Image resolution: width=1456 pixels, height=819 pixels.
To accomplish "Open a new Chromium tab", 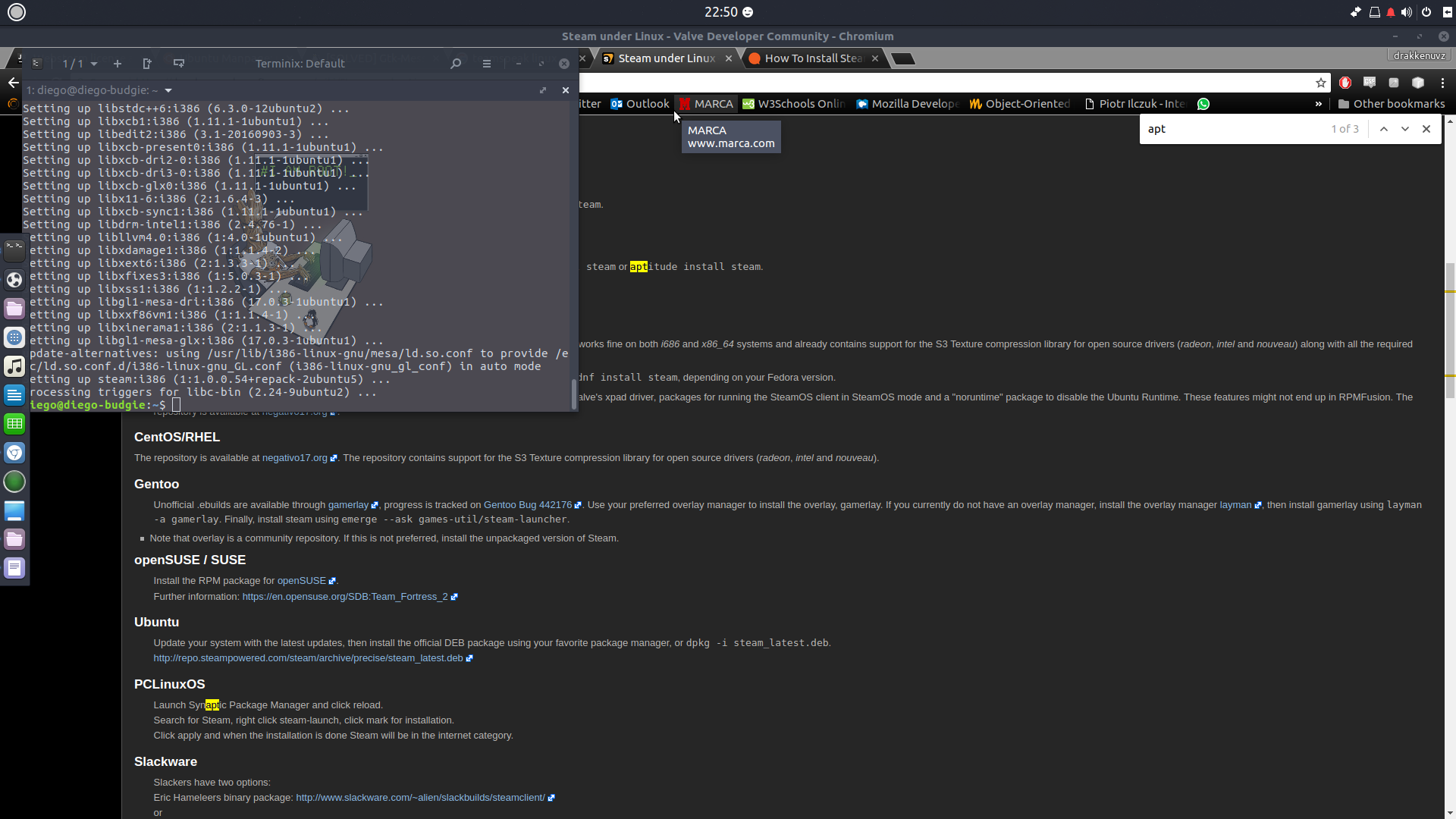I will [902, 58].
